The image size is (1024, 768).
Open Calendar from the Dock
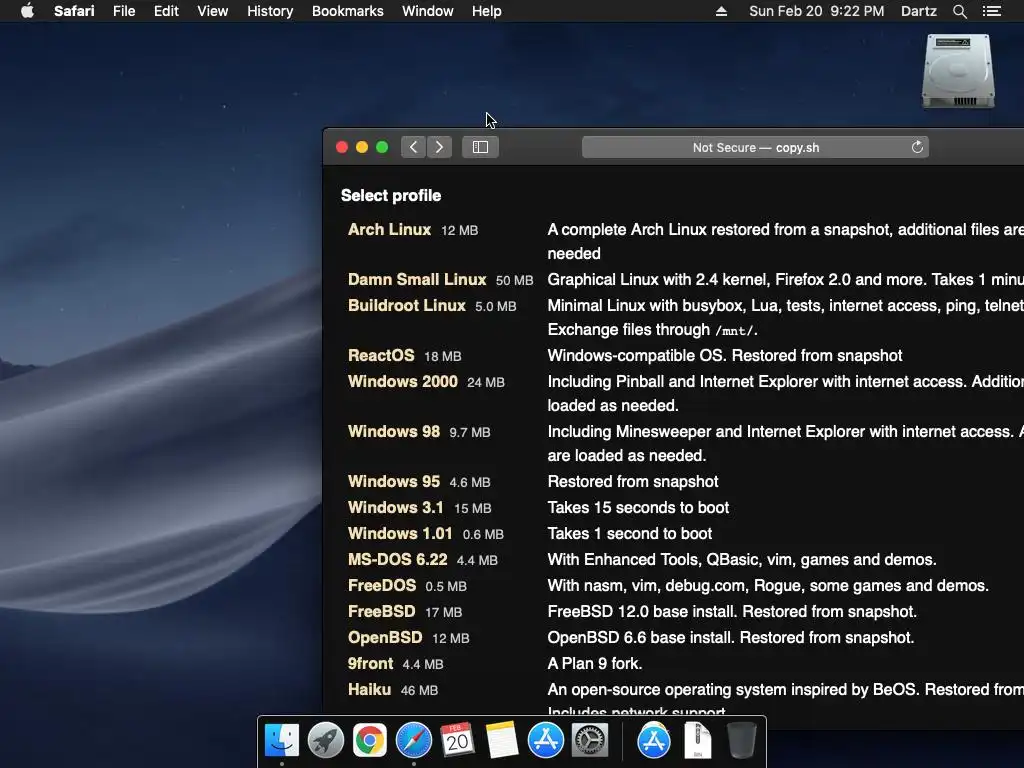(457, 740)
